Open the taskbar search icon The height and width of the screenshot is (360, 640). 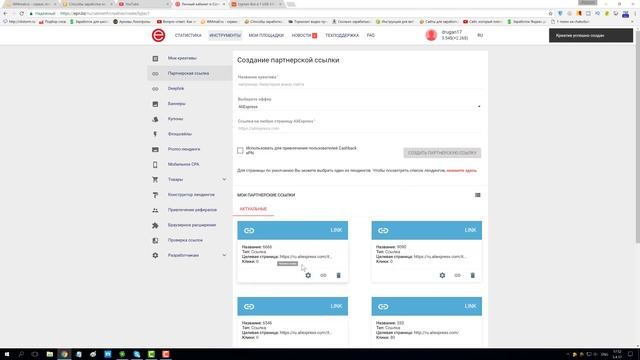click(x=21, y=354)
